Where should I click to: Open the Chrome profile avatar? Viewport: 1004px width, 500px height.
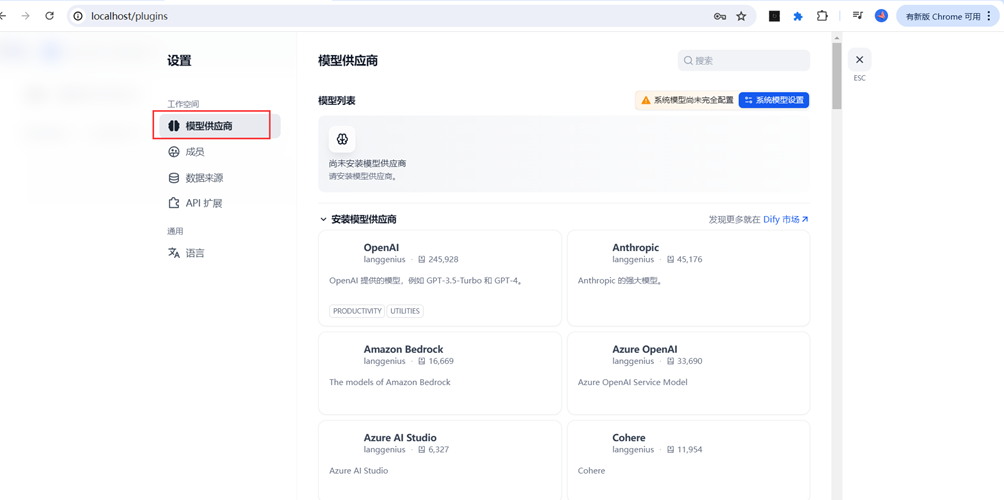pyautogui.click(x=881, y=17)
